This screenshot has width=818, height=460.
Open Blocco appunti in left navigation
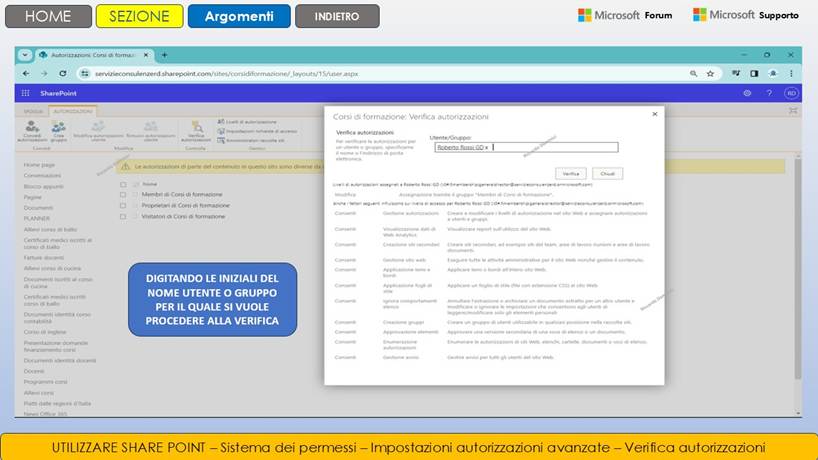(43, 187)
